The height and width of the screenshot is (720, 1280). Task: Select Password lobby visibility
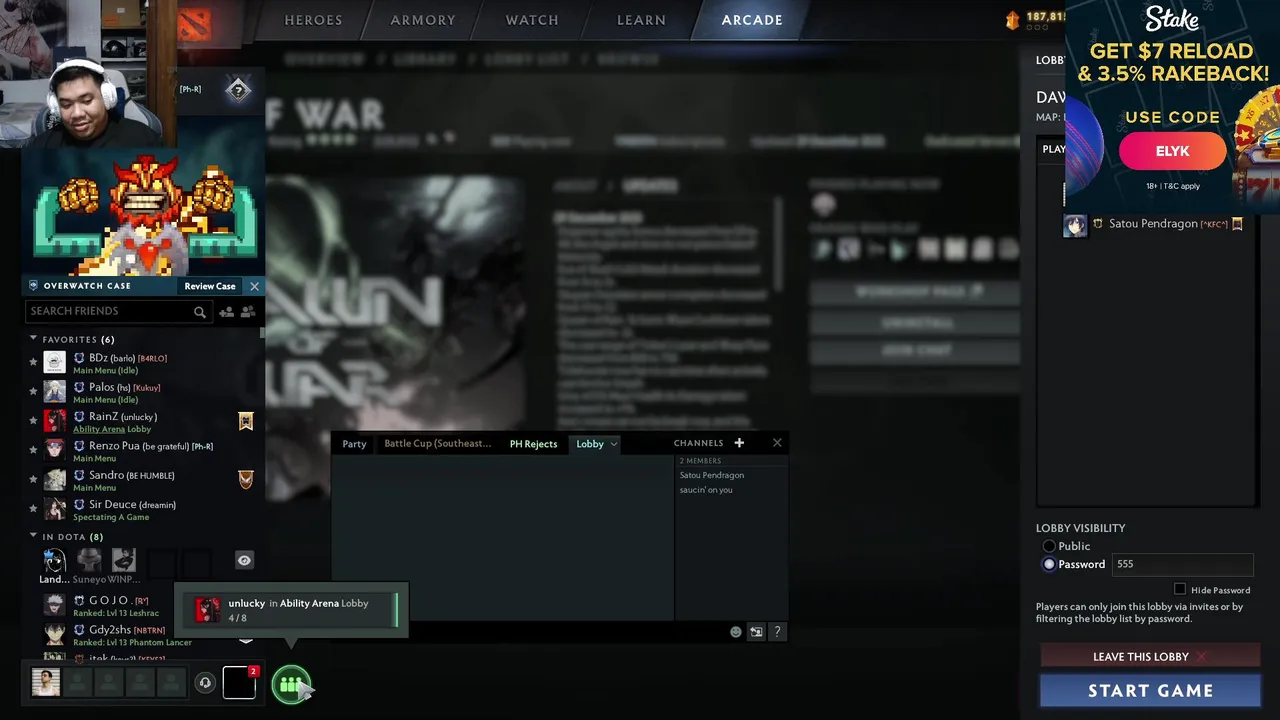pyautogui.click(x=1049, y=564)
